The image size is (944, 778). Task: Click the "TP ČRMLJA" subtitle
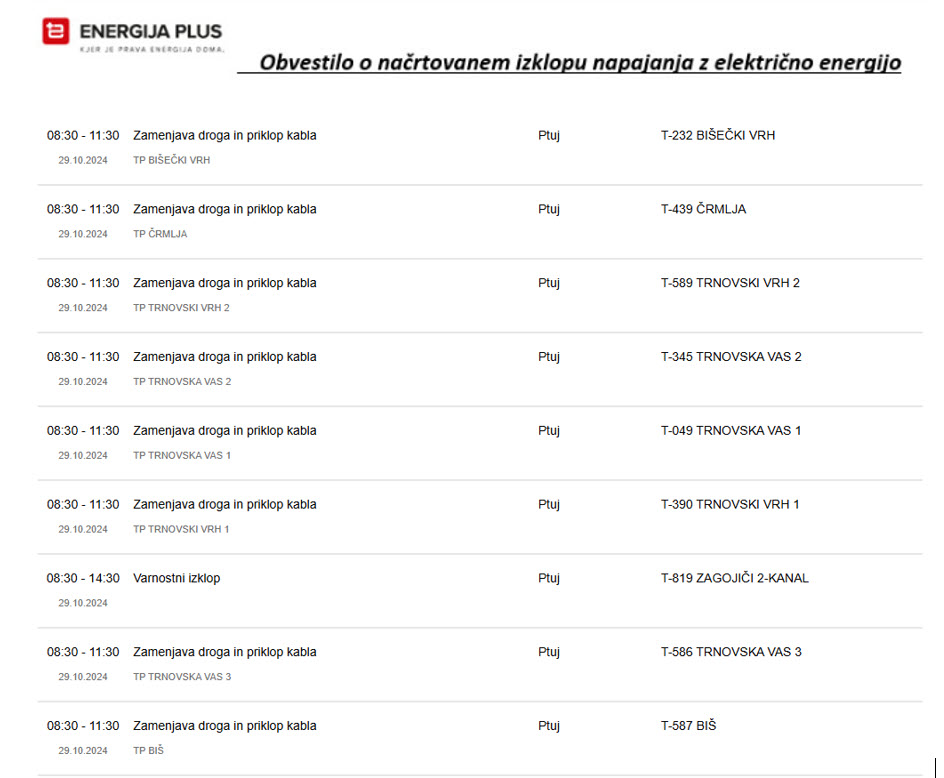click(160, 234)
